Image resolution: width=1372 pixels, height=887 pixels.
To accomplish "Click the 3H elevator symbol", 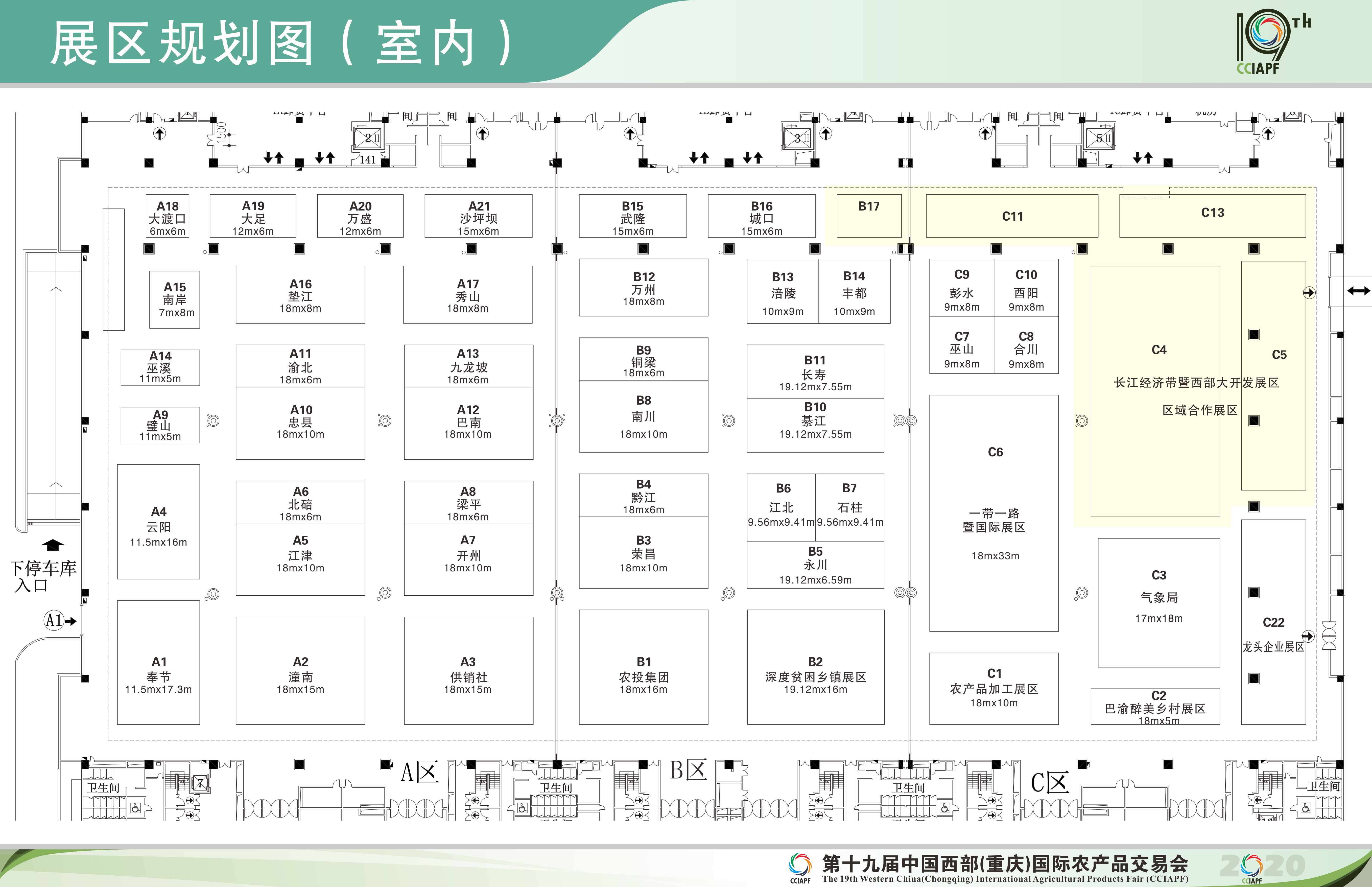I will tap(797, 138).
